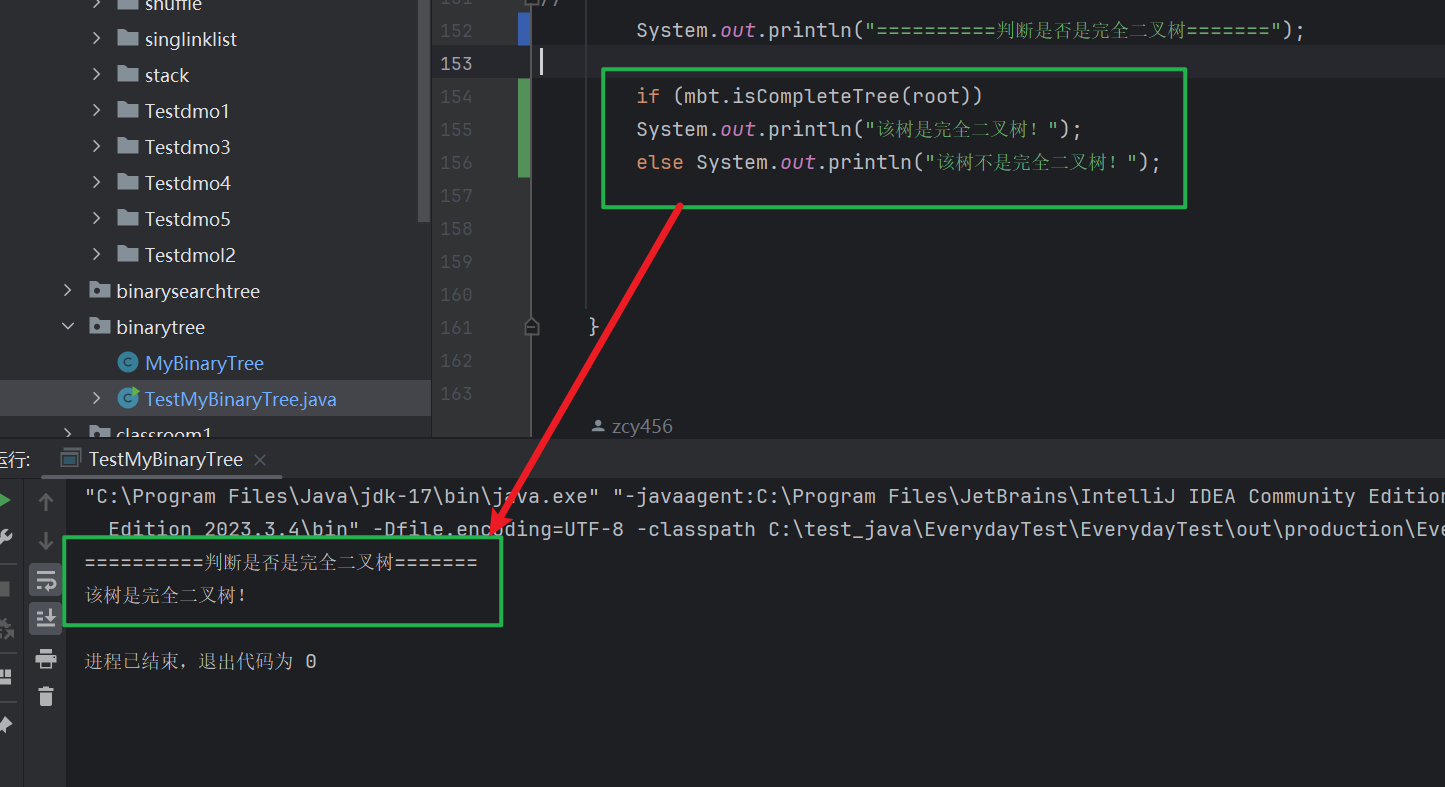Click the up-arrow stack trace icon
1445x787 pixels.
[46, 501]
